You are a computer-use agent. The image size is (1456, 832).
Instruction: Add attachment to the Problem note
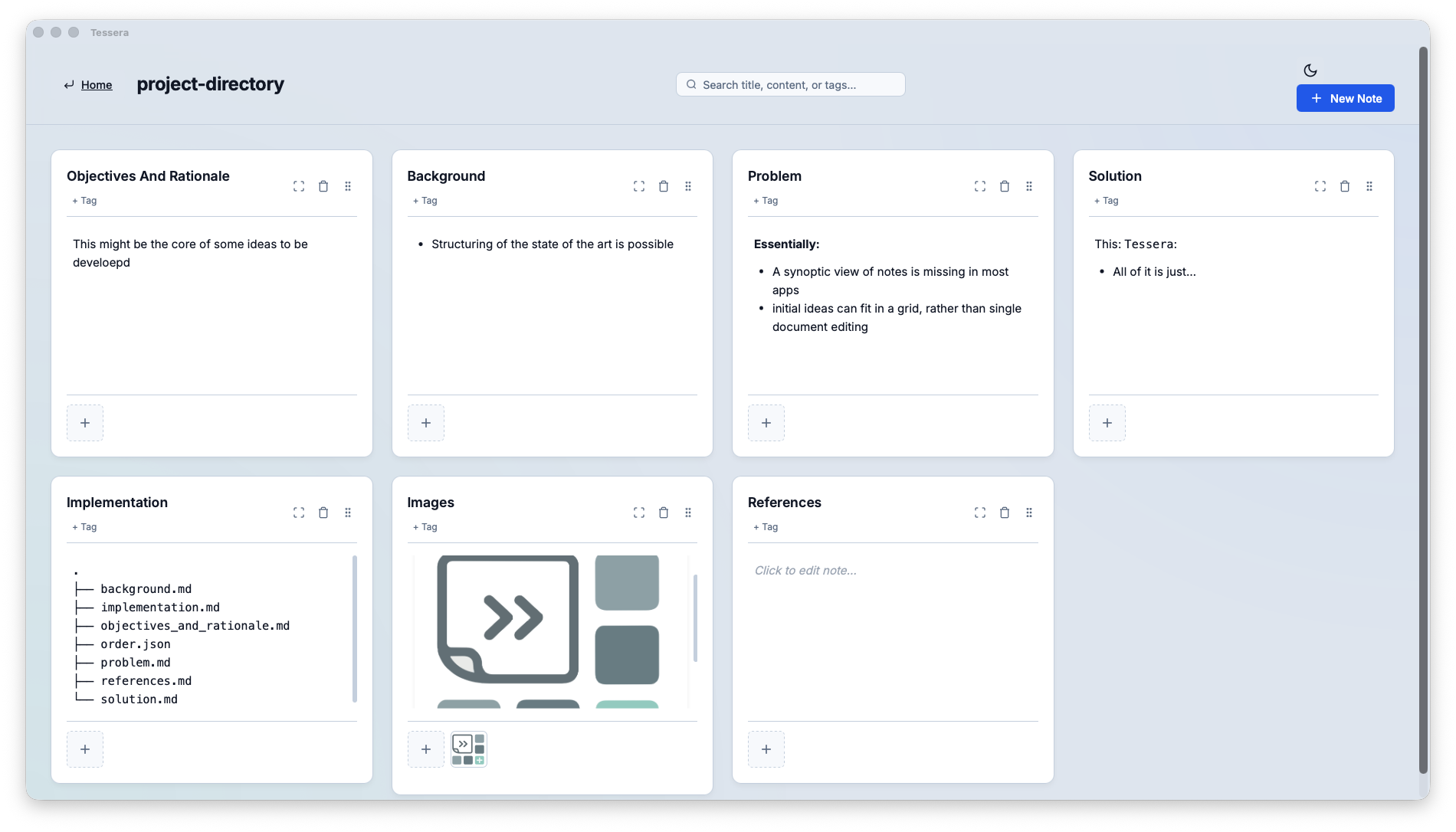coord(766,423)
